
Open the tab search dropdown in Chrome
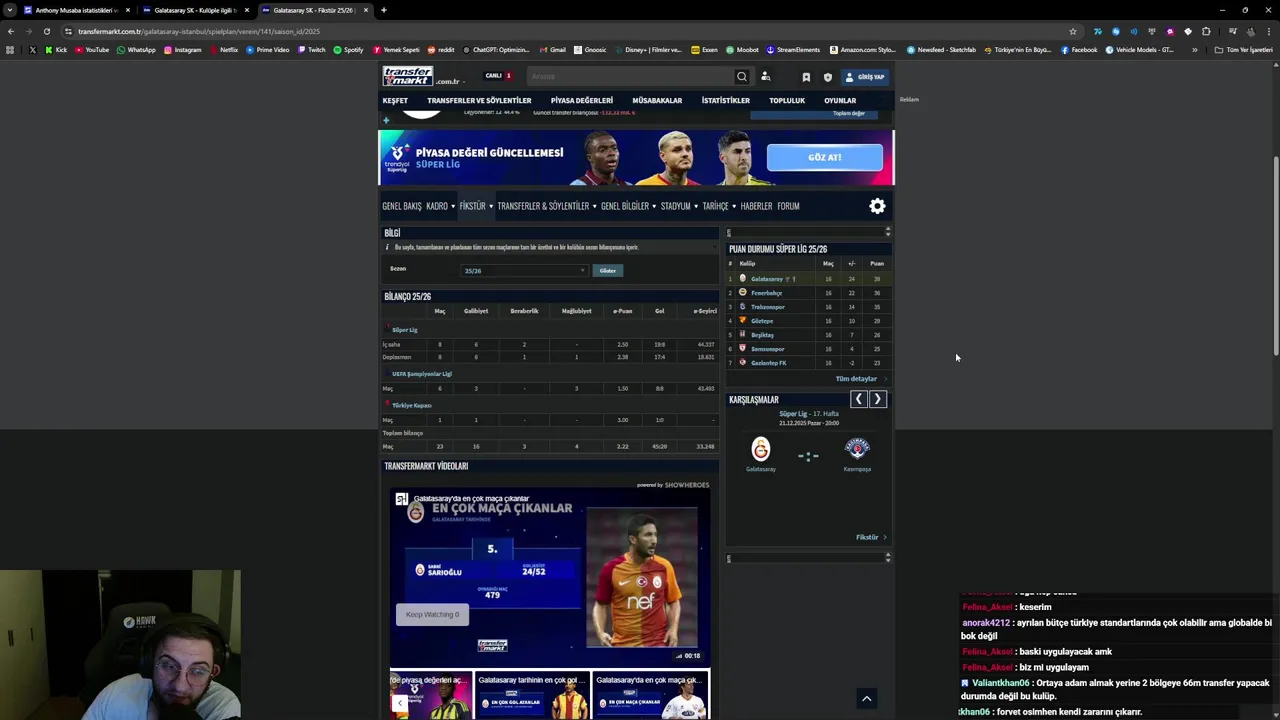pyautogui.click(x=9, y=10)
